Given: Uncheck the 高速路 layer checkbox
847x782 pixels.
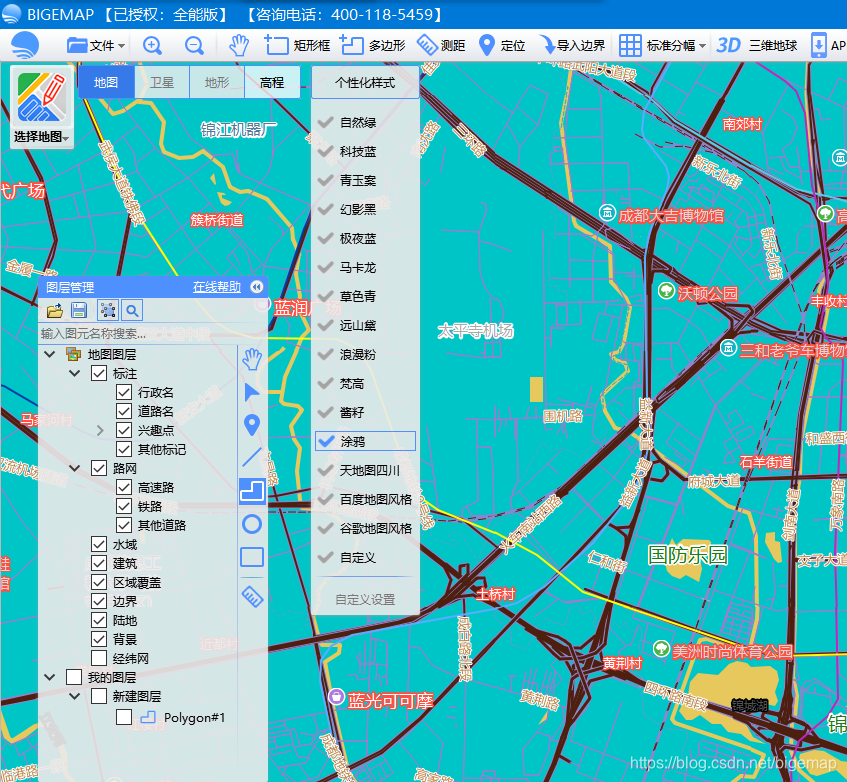Looking at the screenshot, I should tap(124, 487).
